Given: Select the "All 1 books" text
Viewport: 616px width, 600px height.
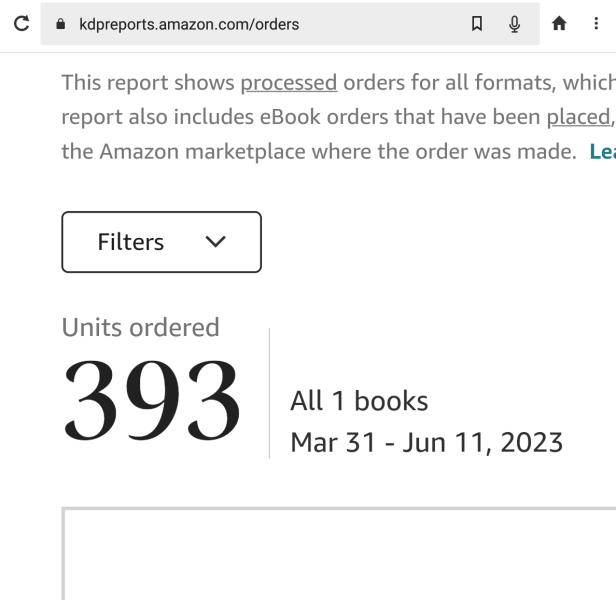Looking at the screenshot, I should [359, 401].
